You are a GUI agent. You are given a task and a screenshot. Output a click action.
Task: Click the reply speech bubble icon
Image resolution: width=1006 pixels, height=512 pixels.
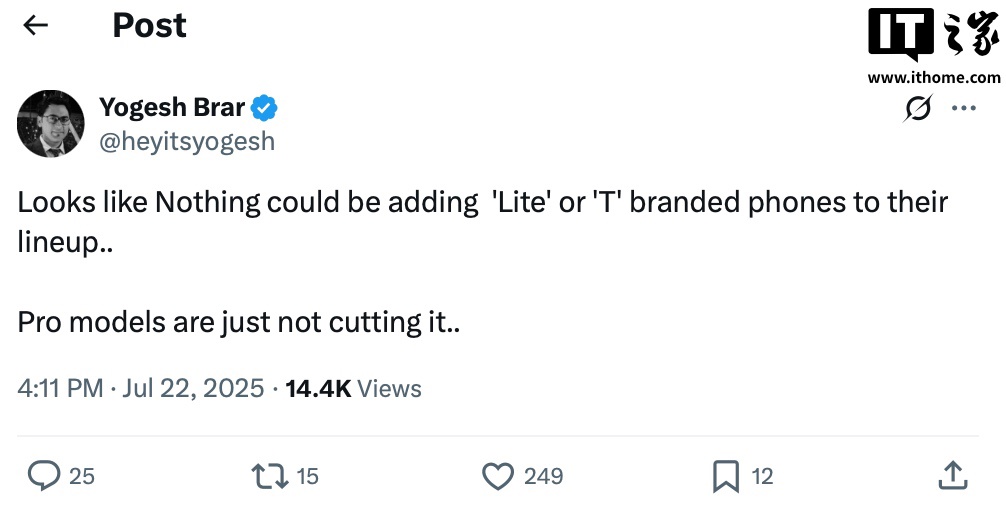coord(44,476)
